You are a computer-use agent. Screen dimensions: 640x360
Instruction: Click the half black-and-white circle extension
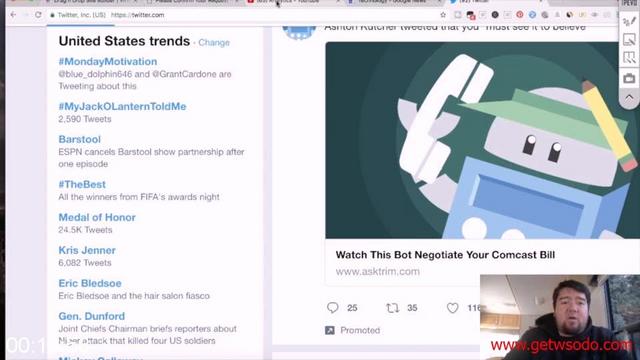569,15
